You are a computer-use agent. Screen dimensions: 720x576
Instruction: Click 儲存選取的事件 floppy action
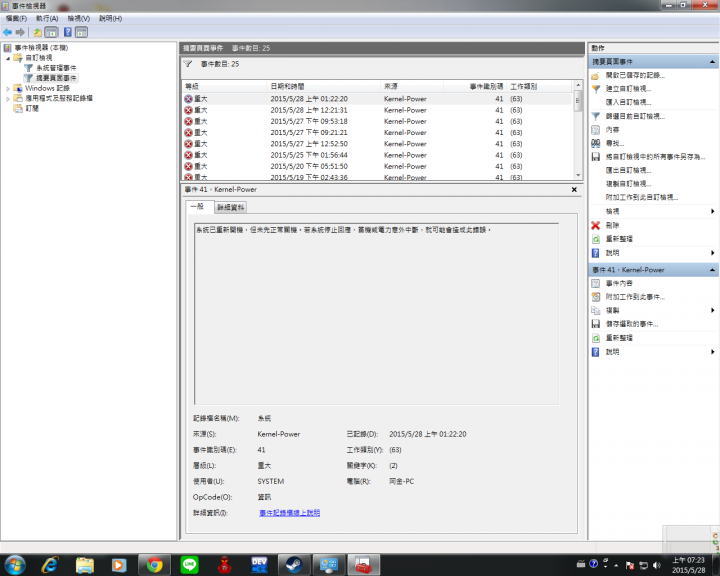click(x=632, y=324)
